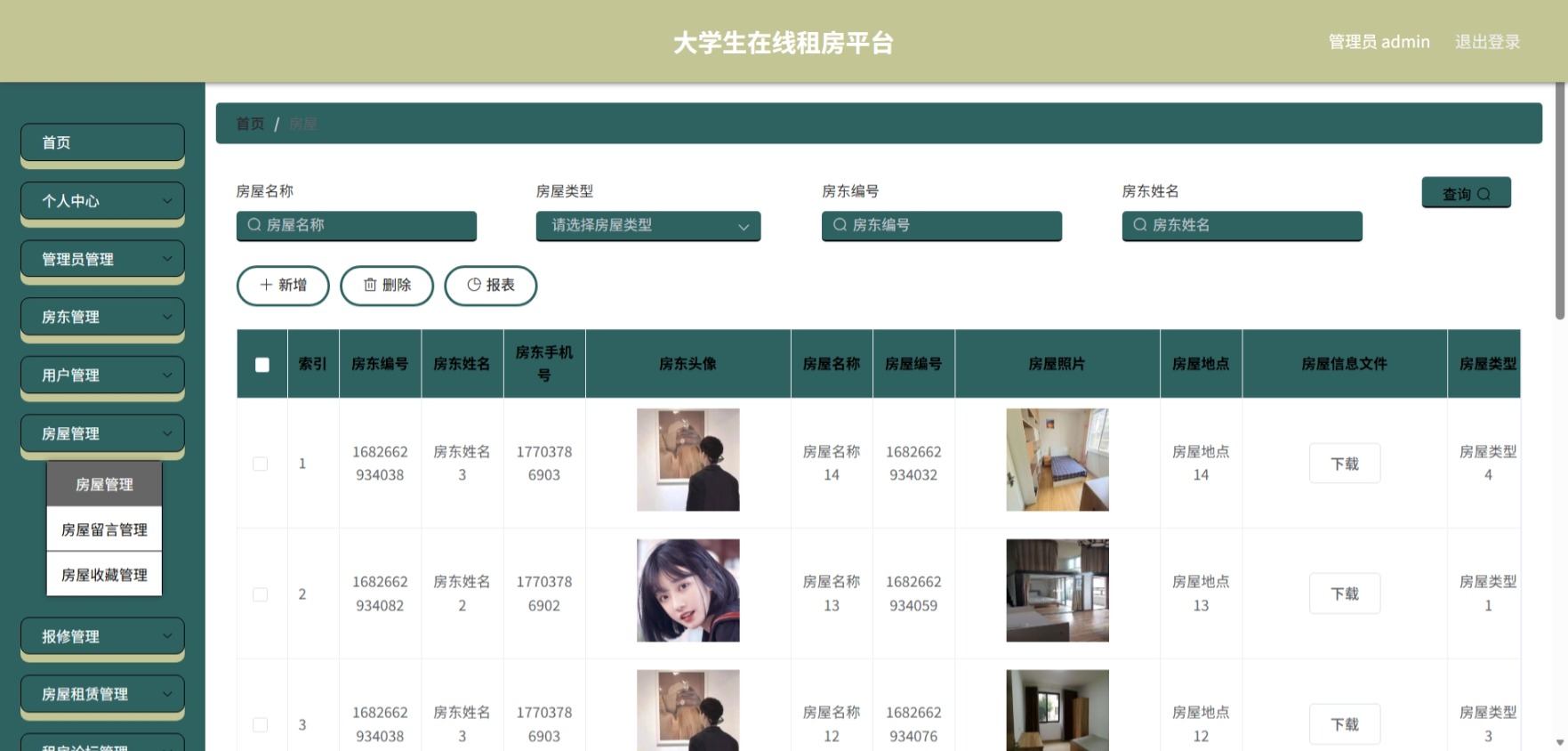Viewport: 1568px width, 751px height.
Task: Open landlord avatar in row index 1
Action: pos(688,460)
